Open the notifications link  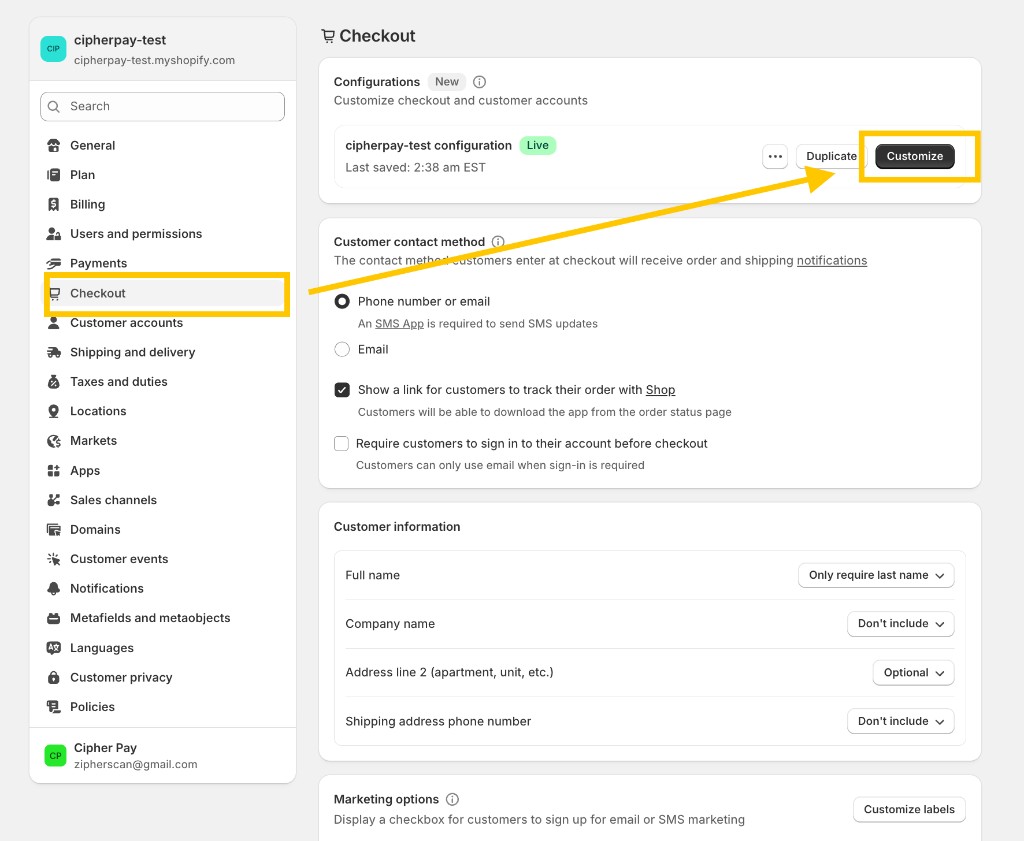click(831, 261)
